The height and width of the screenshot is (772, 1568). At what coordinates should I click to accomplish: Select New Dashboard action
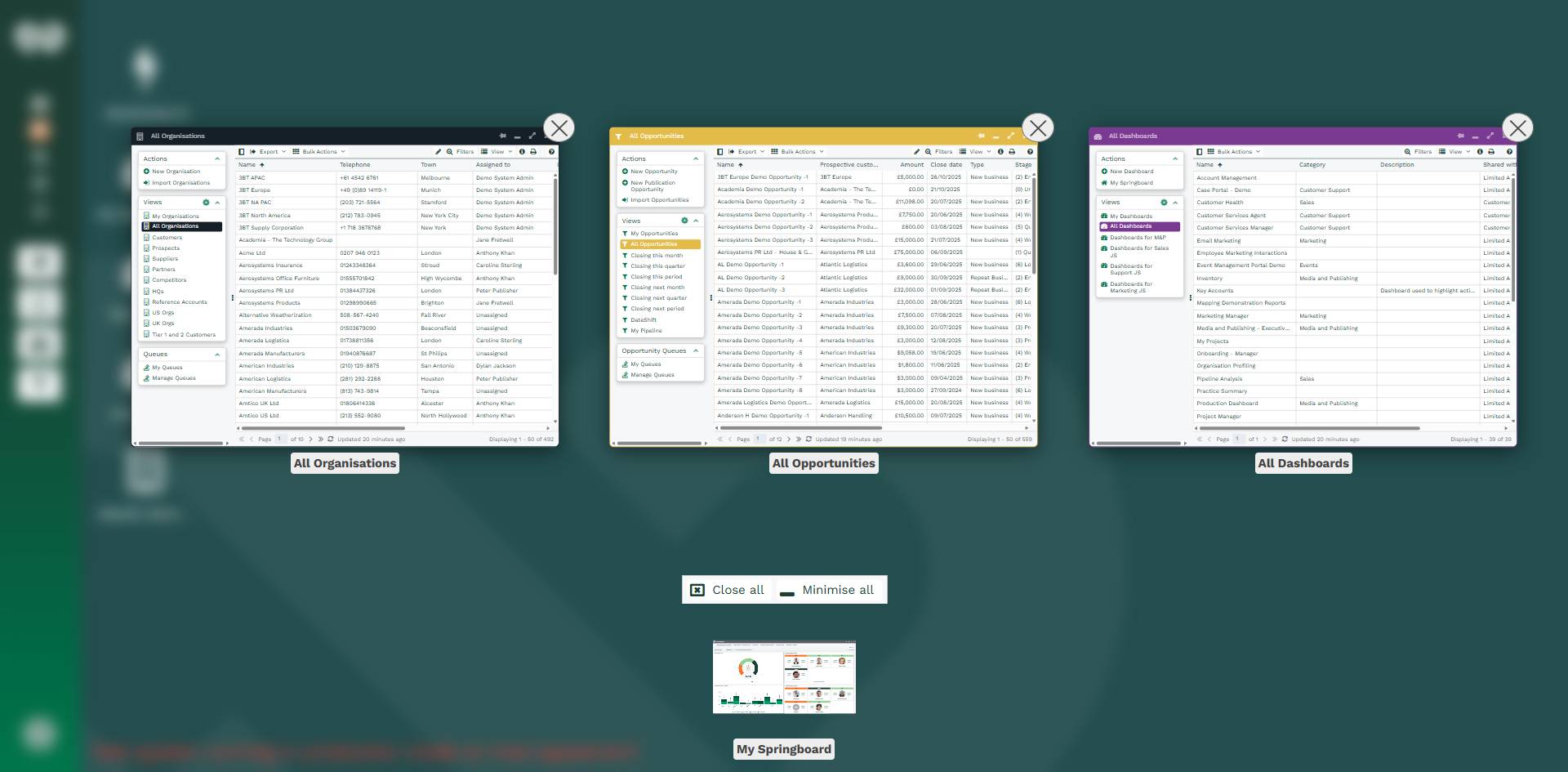[1127, 172]
